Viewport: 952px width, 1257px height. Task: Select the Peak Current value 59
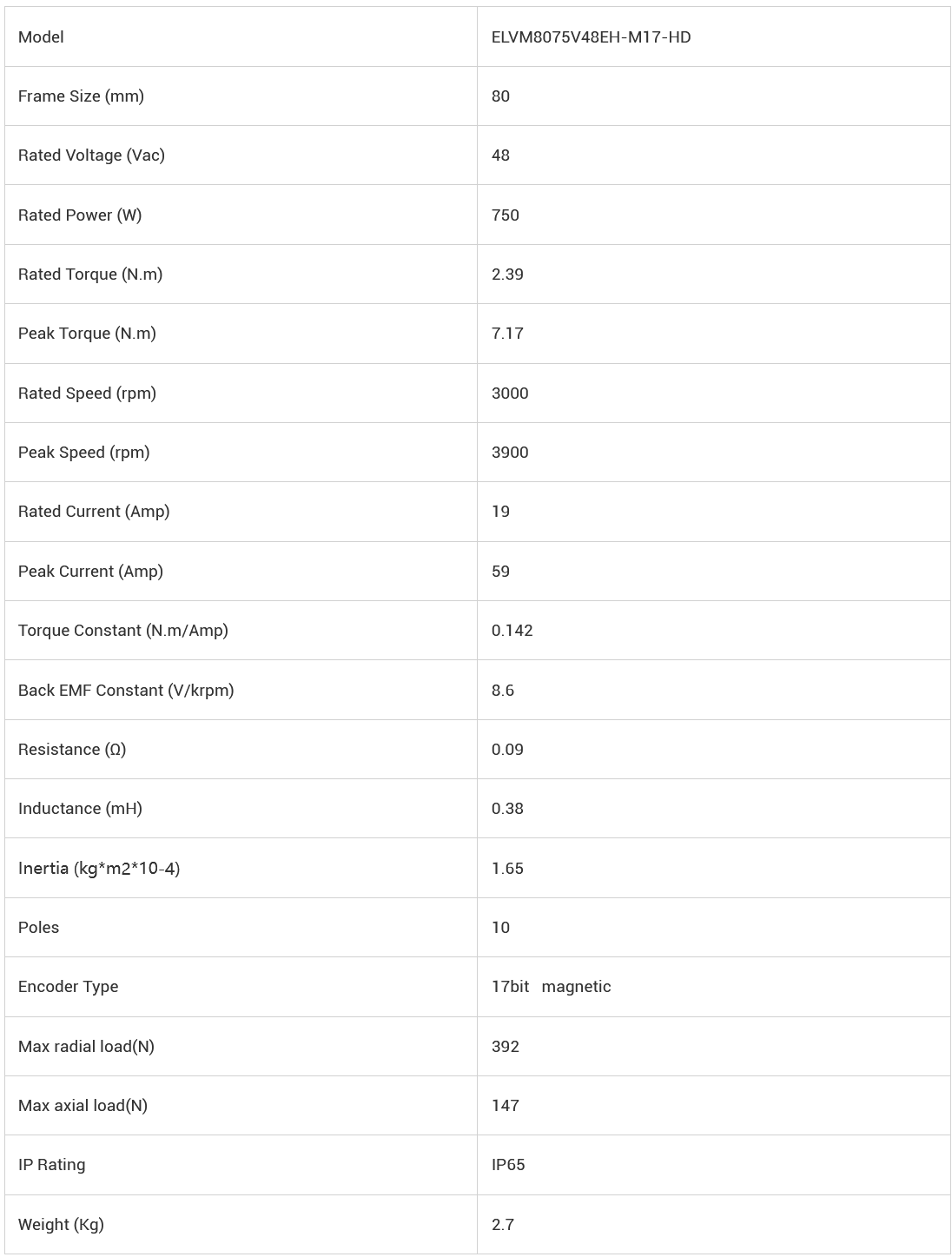500,571
